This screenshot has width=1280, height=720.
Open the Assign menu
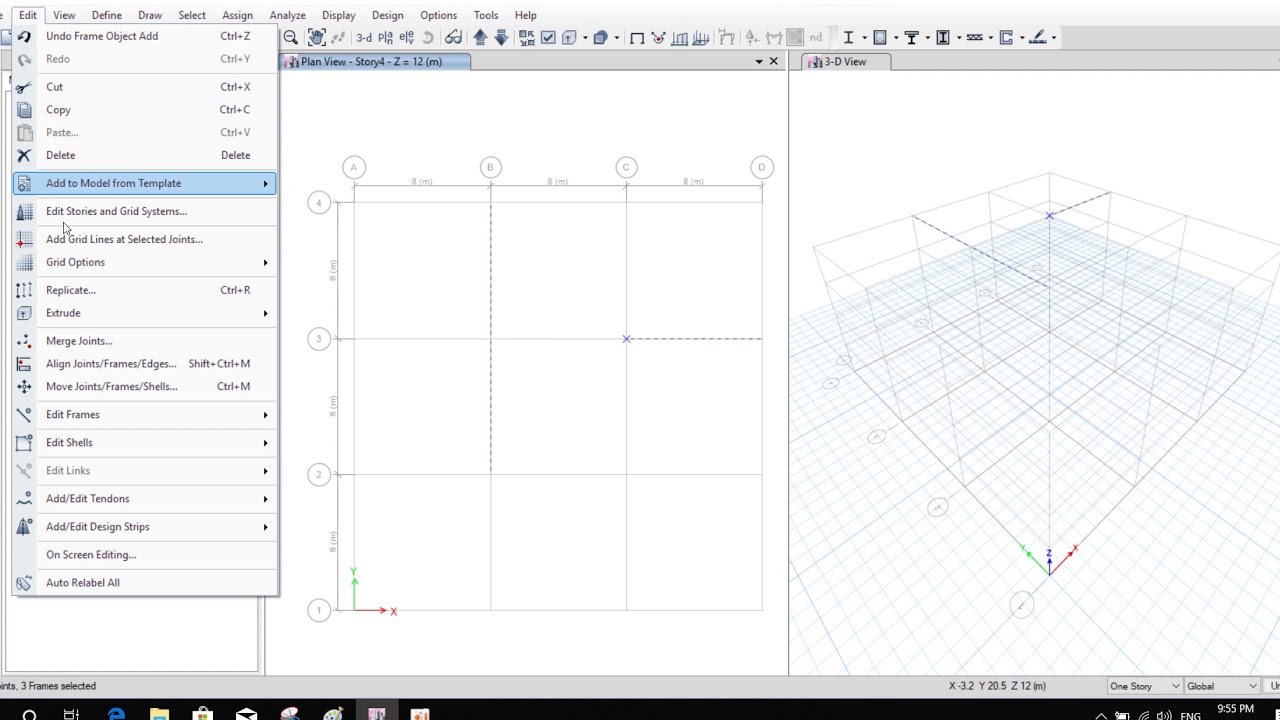(237, 15)
